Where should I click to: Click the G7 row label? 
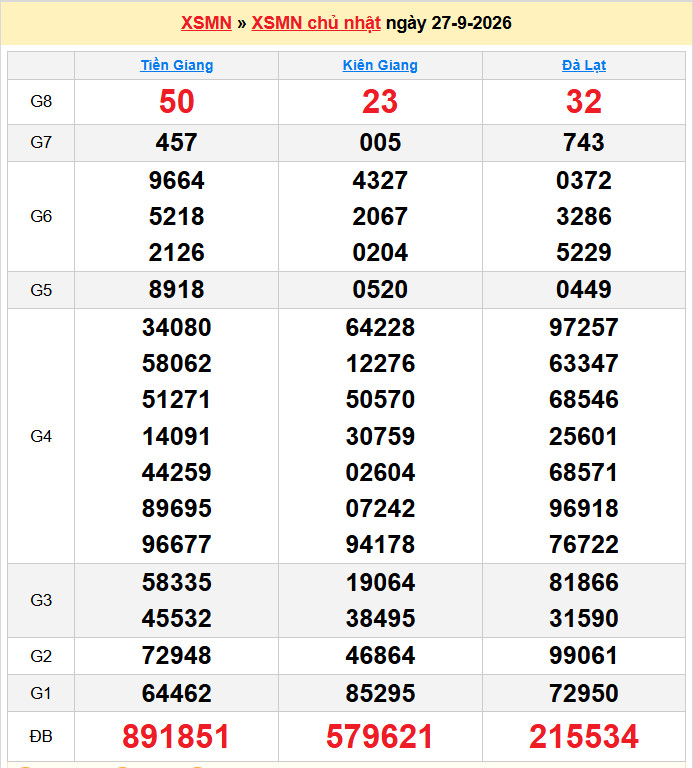(41, 143)
